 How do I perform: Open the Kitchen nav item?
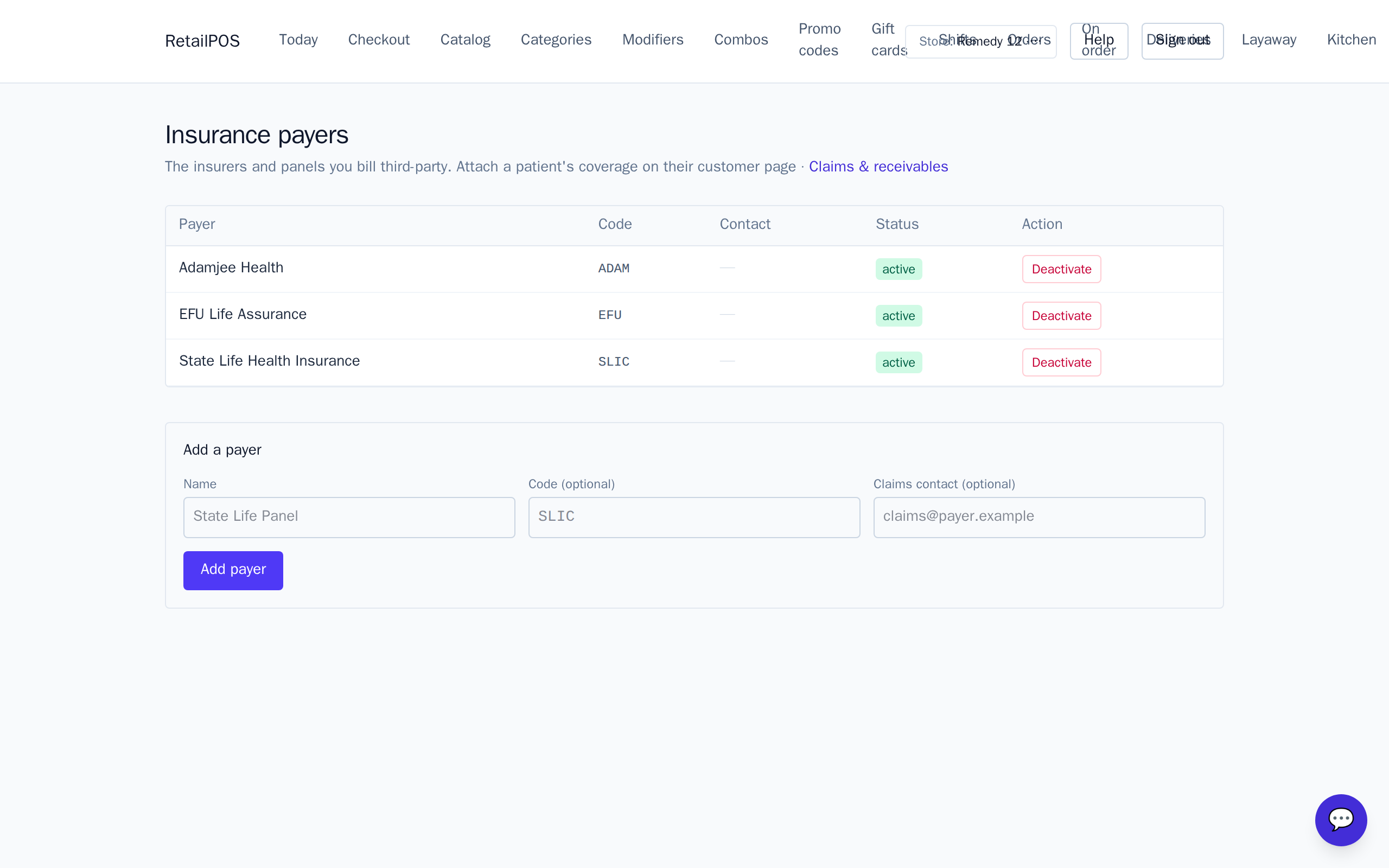[x=1351, y=40]
